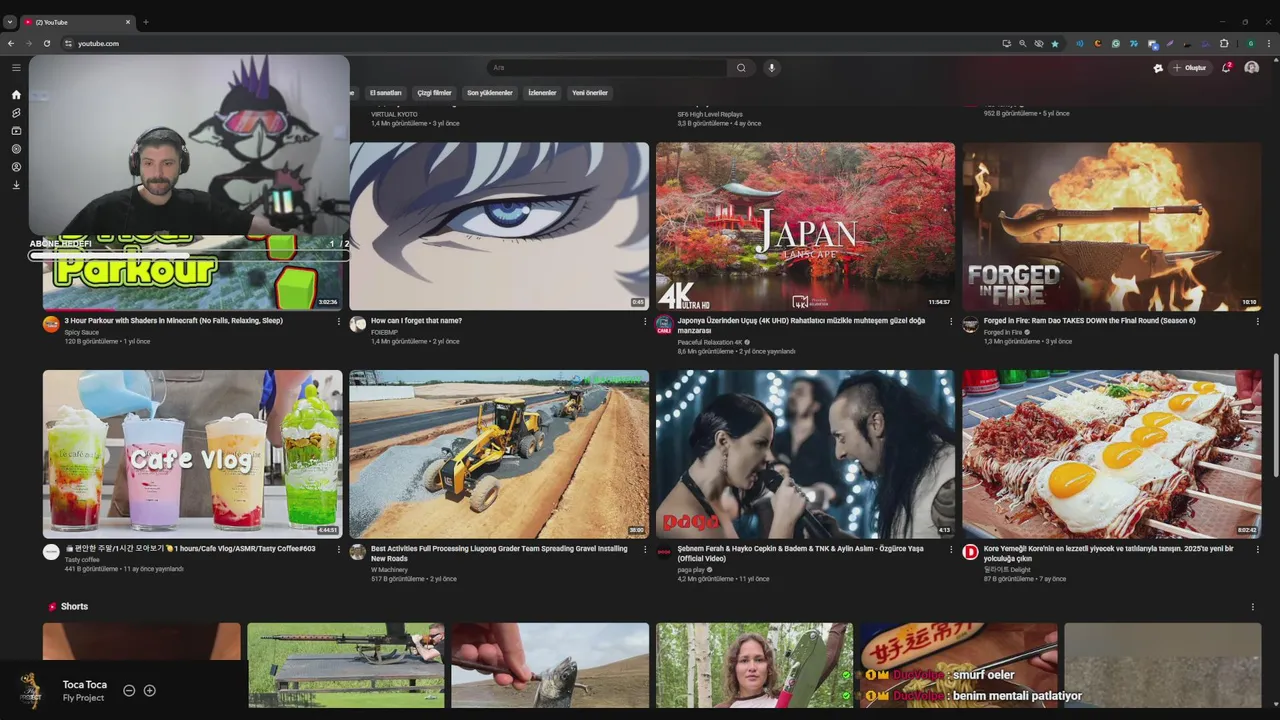Viewport: 1280px width, 720px height.
Task: Open 'Forged in Fire: Ram Dao' video title
Action: tap(1090, 321)
